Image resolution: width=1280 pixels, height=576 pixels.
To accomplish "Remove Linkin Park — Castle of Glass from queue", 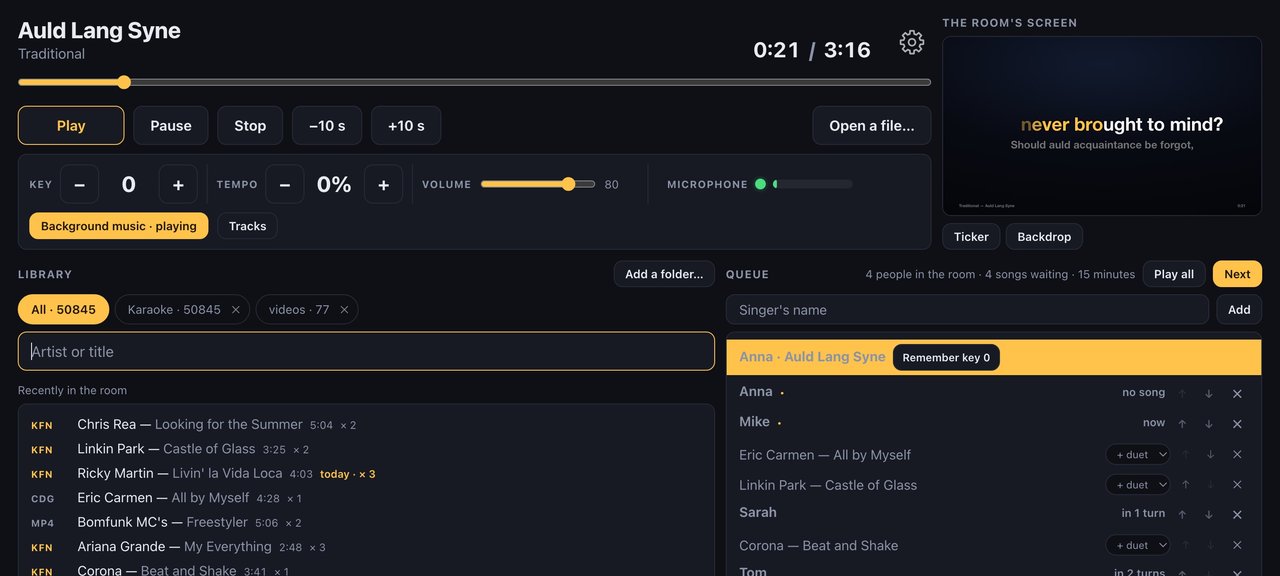I will pos(1237,485).
